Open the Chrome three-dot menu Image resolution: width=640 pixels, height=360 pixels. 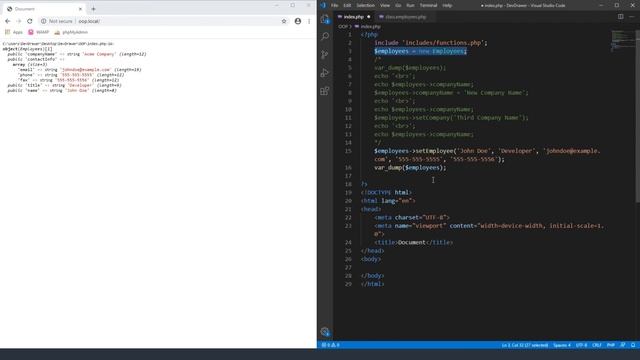pyautogui.click(x=309, y=21)
